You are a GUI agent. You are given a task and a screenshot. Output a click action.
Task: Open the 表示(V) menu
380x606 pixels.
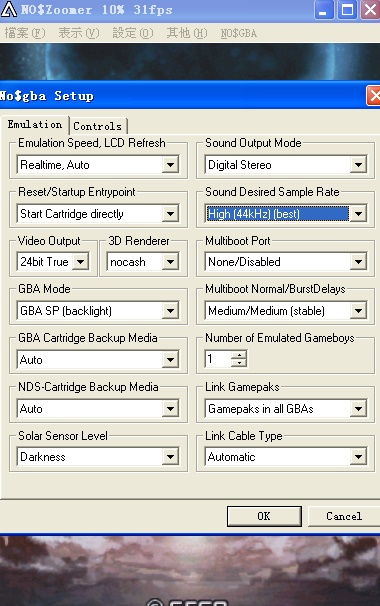pos(79,33)
